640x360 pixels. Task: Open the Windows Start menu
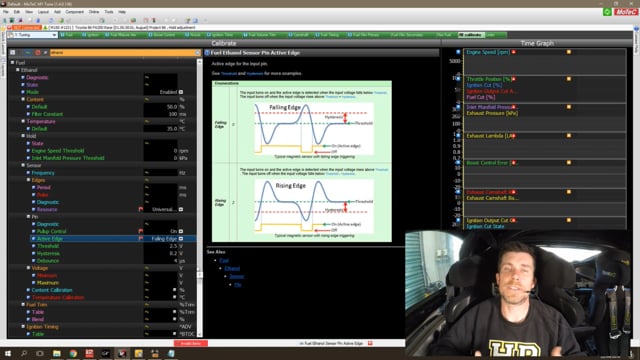7,353
